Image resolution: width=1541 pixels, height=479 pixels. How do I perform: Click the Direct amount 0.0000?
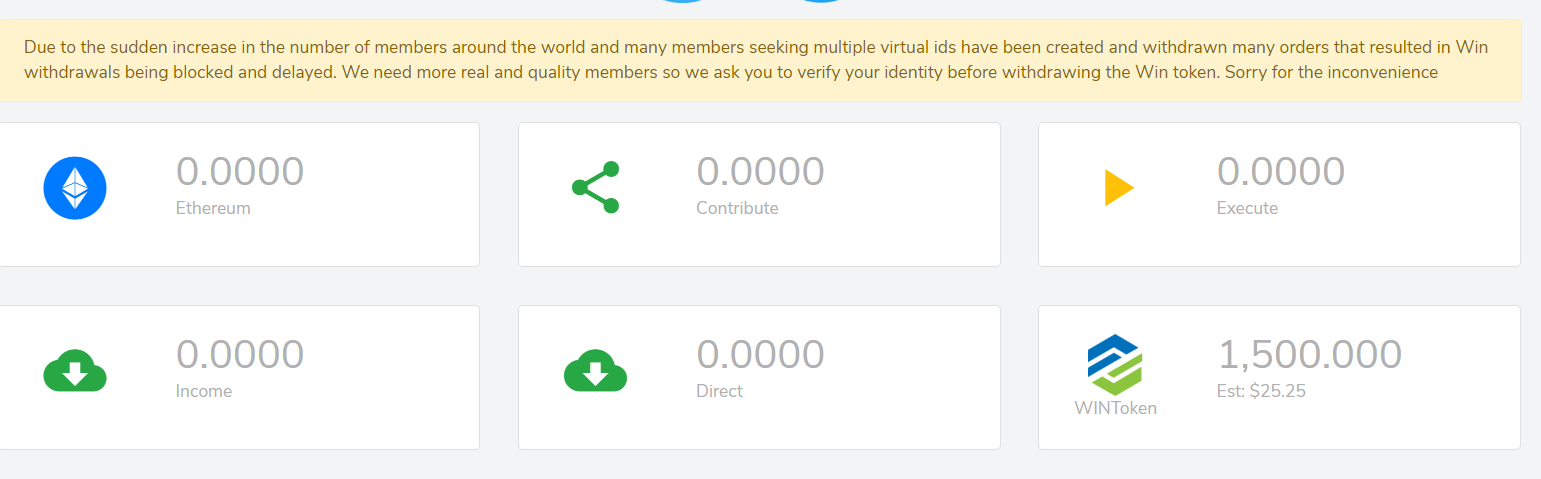[x=760, y=355]
